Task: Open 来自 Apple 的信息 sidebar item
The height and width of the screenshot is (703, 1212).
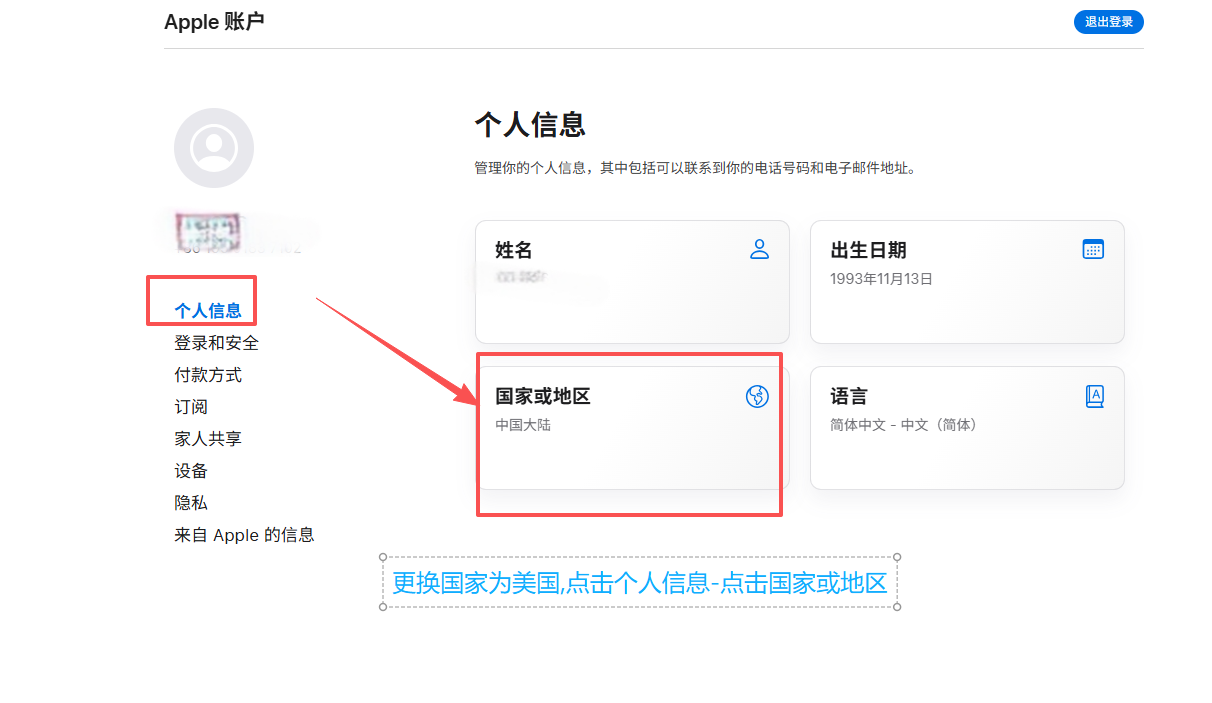Action: tap(244, 535)
